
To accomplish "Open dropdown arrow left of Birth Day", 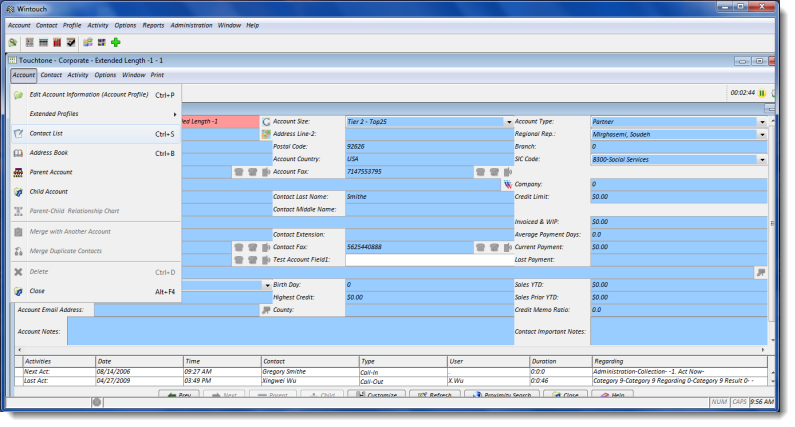I will (x=267, y=285).
